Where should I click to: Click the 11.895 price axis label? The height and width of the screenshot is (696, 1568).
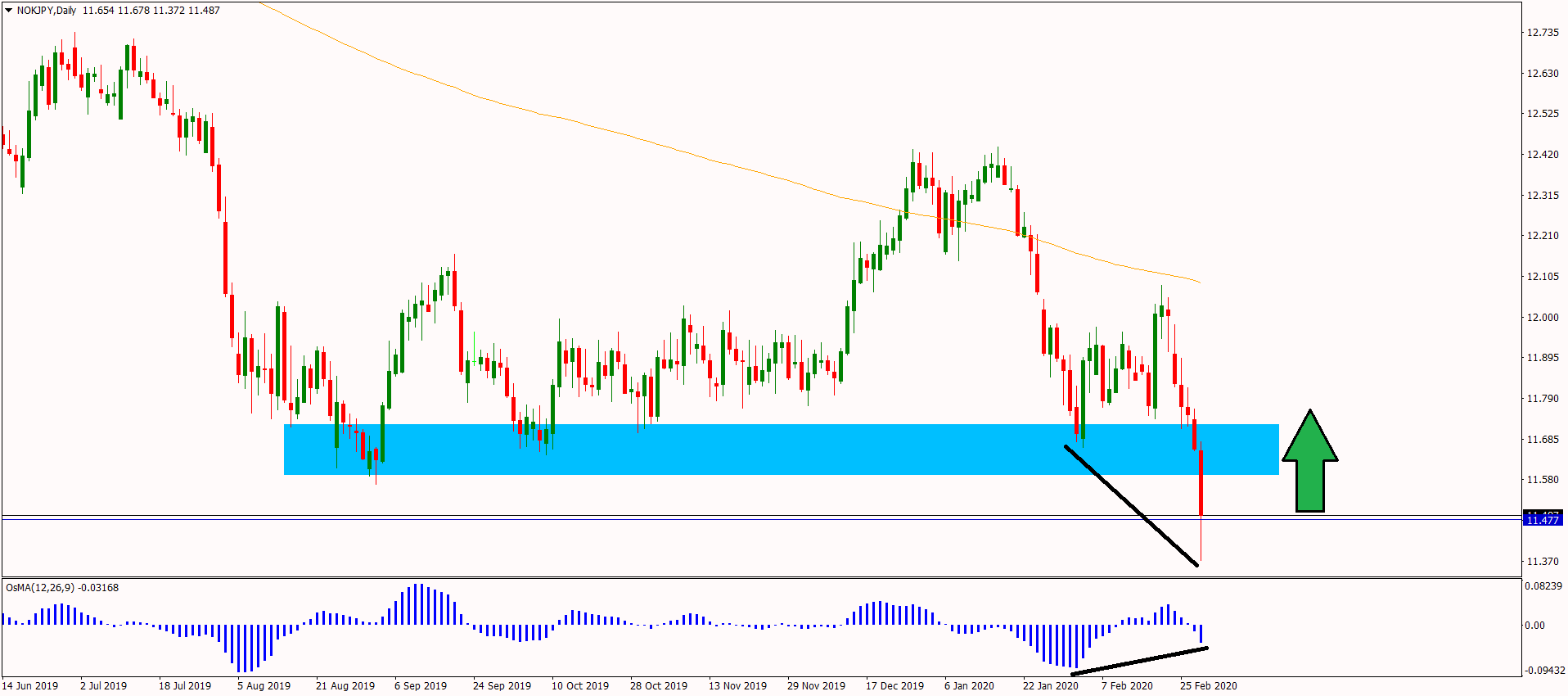1543,358
